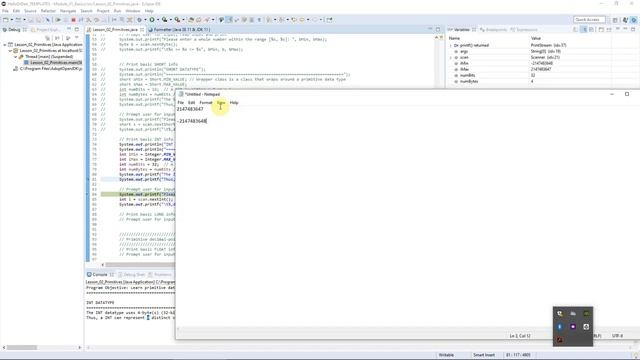Open the Refactor menu in Eclipse
640x360 pixels.
pos(48,11)
